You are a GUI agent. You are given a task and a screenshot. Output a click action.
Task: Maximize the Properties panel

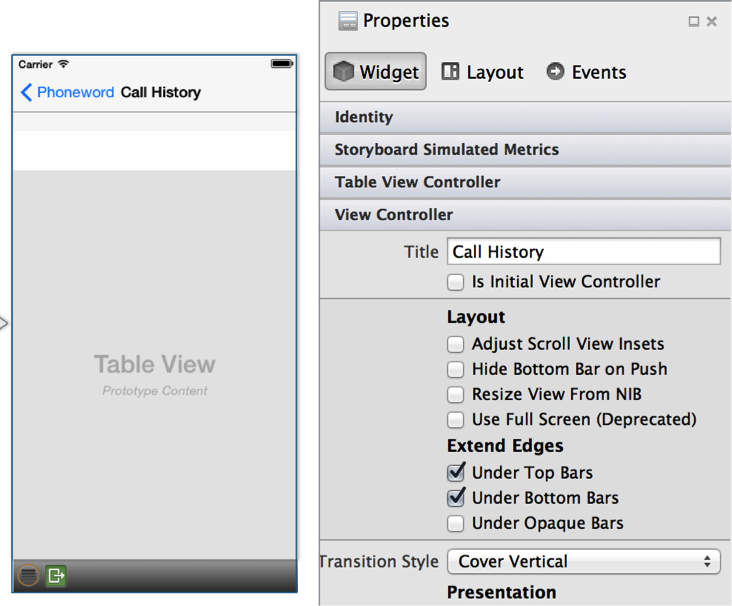[694, 22]
